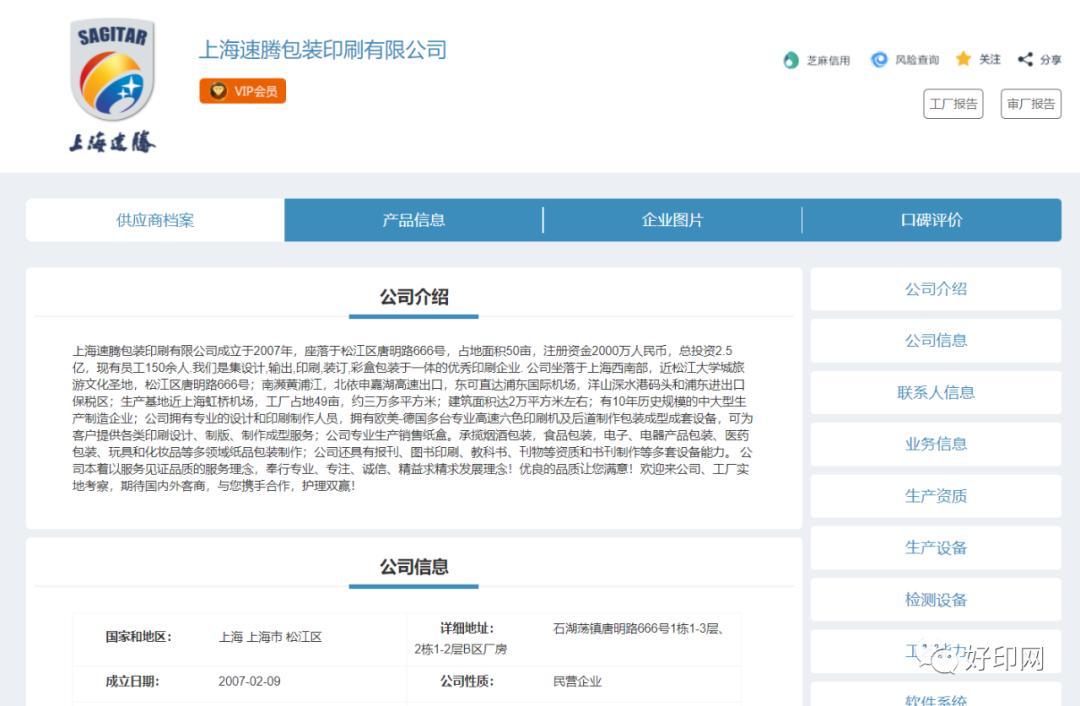Select the 供应商档案 tab
The image size is (1080, 706).
(155, 220)
